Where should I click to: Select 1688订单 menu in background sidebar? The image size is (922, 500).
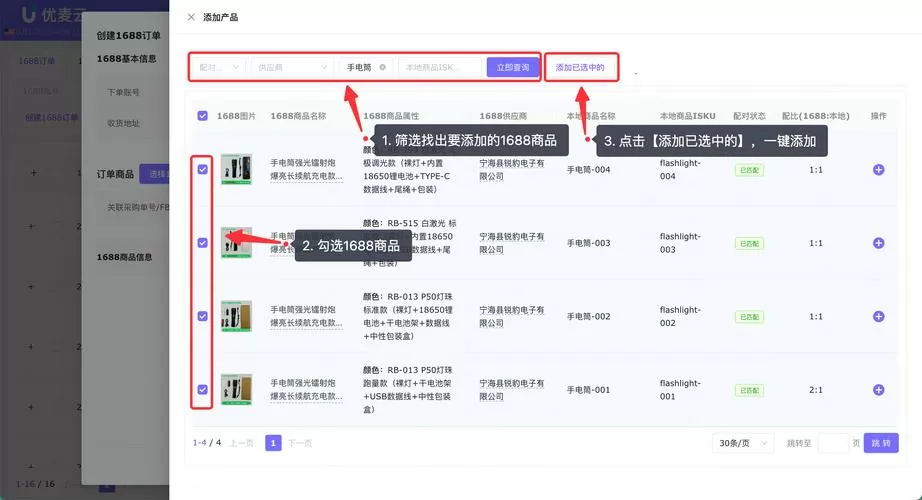(x=36, y=61)
